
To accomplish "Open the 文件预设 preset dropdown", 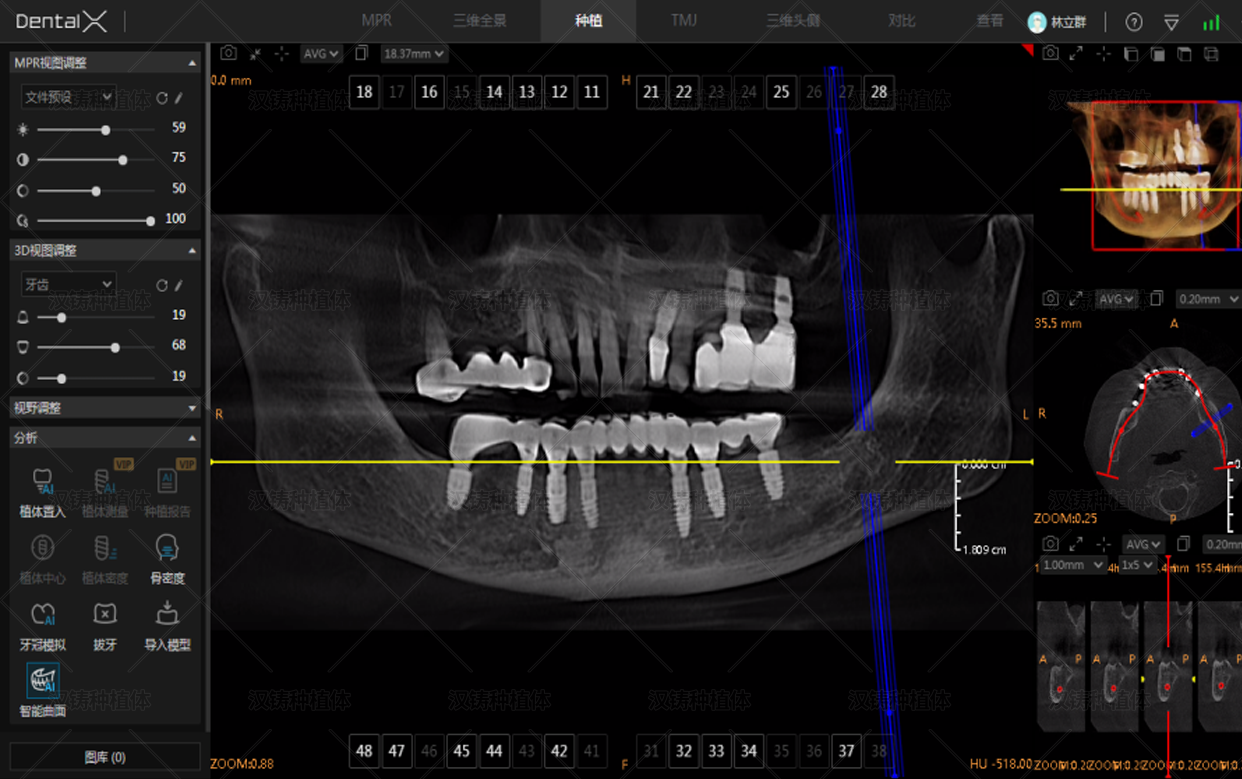I will point(69,98).
